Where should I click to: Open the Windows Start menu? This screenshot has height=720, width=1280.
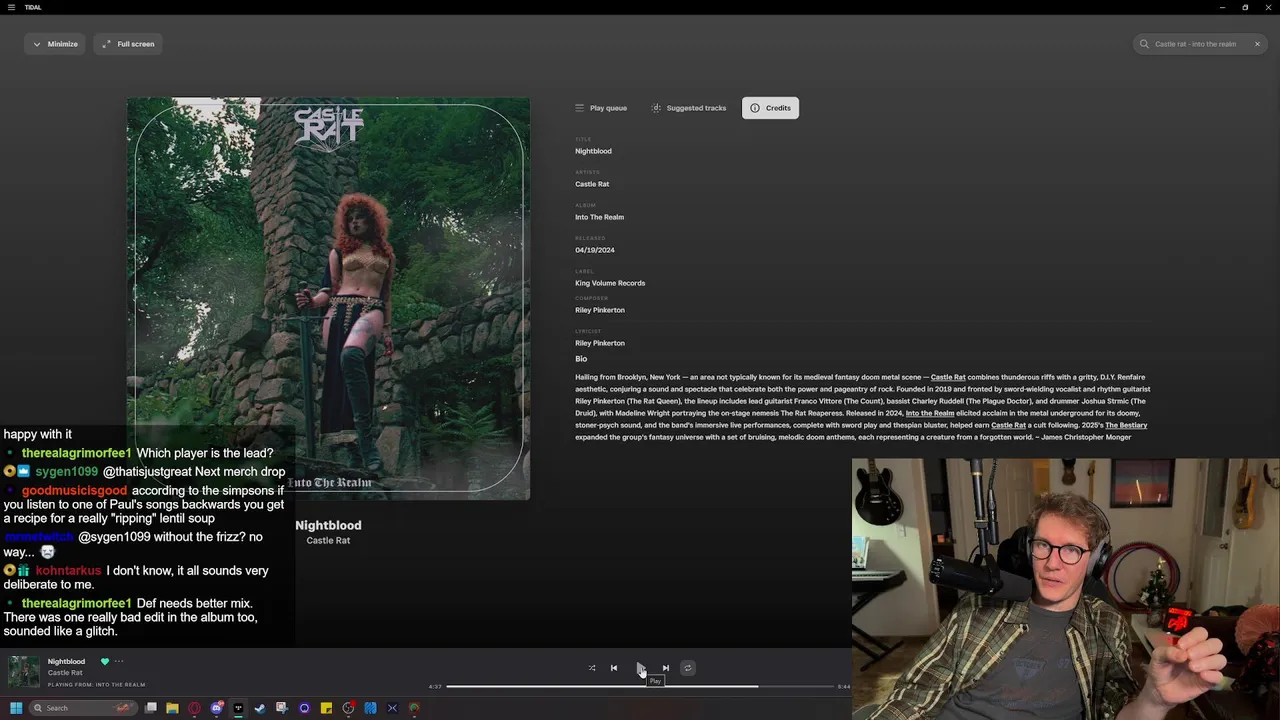(16, 708)
